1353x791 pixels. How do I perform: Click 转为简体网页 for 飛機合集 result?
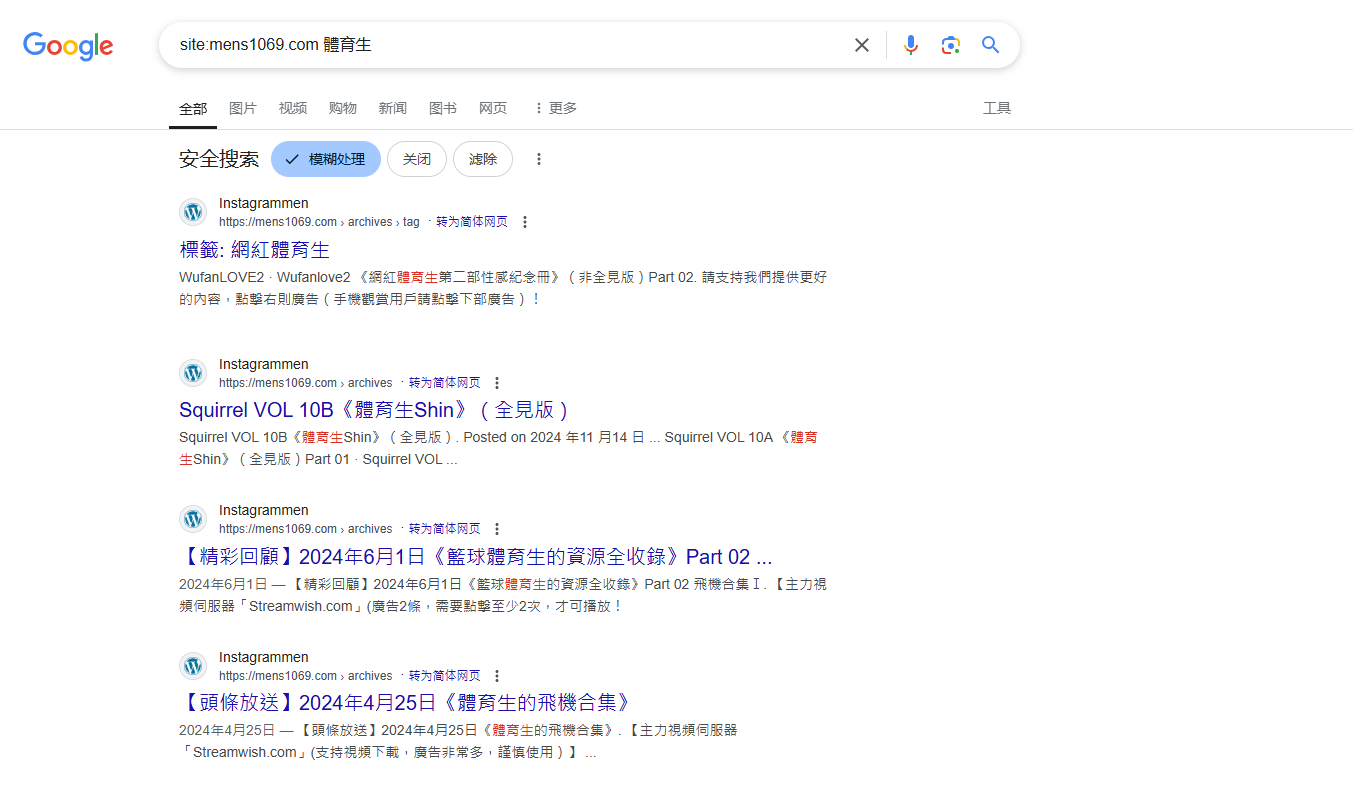click(445, 676)
